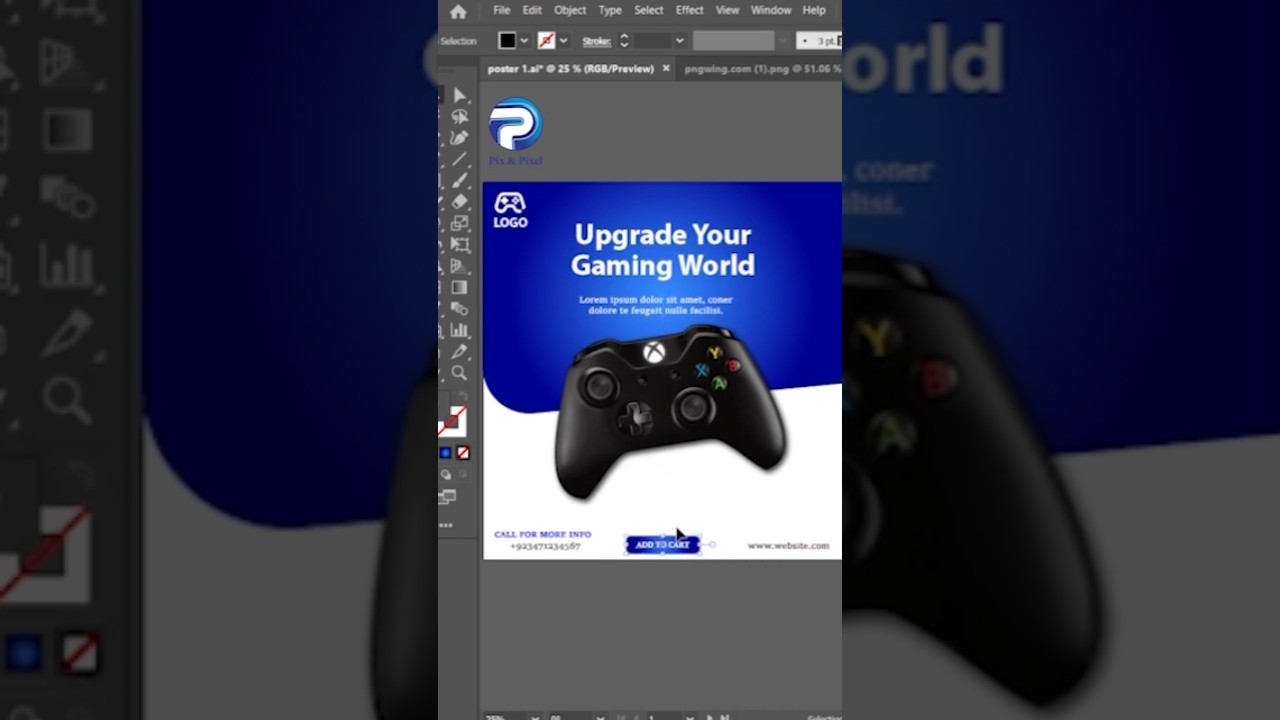This screenshot has width=1280, height=720.
Task: Click the Draw Normal mode icon
Action: point(446,475)
